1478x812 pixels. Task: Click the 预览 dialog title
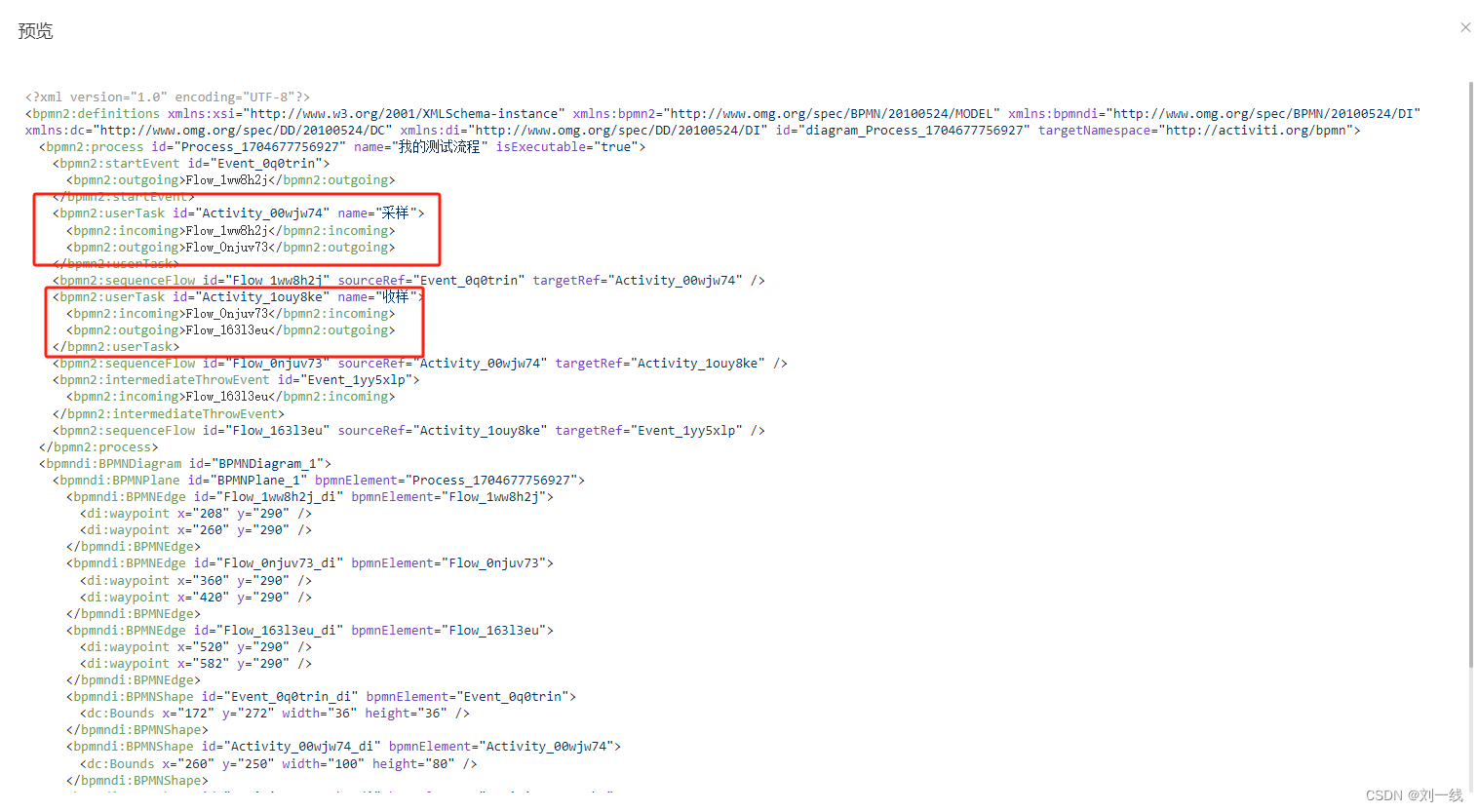pos(35,30)
